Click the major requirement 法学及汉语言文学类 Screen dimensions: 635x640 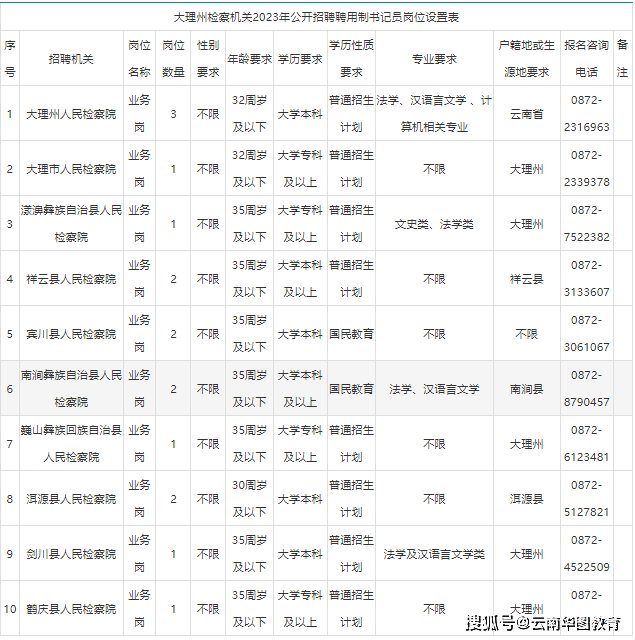tap(434, 554)
